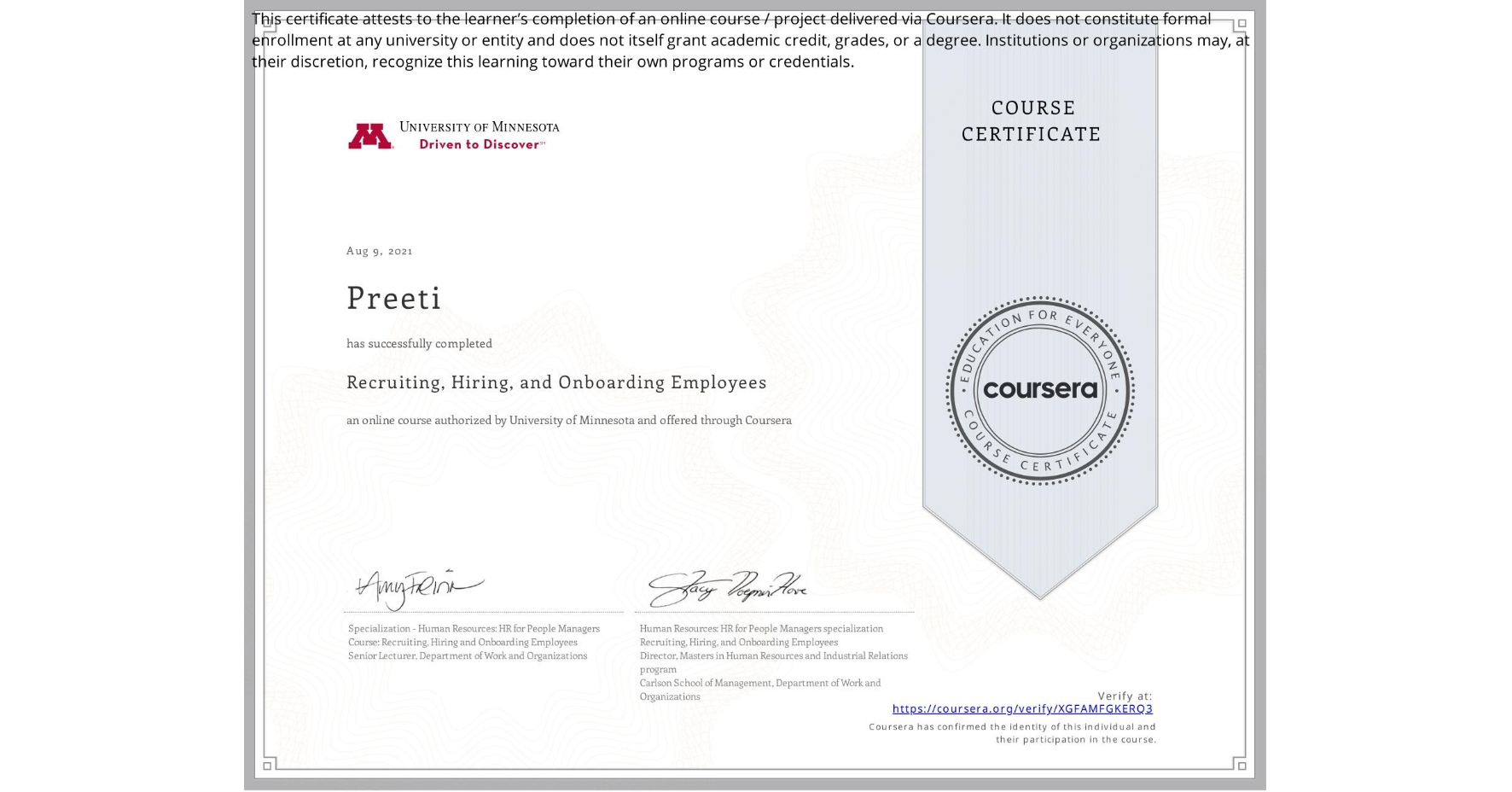Click 'Specialization - Human Resources: HR for People Managers'
Image resolution: width=1512 pixels, height=792 pixels.
point(474,628)
